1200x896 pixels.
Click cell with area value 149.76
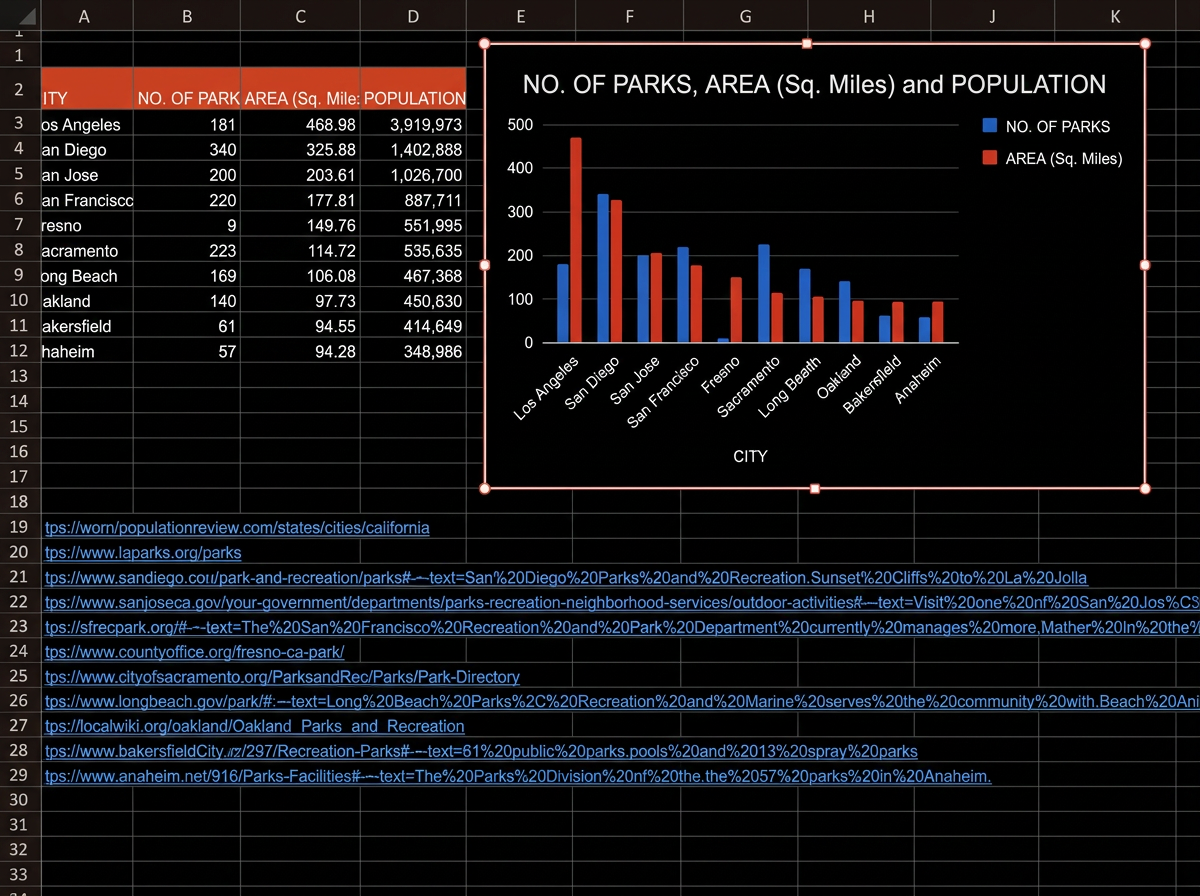pos(301,226)
